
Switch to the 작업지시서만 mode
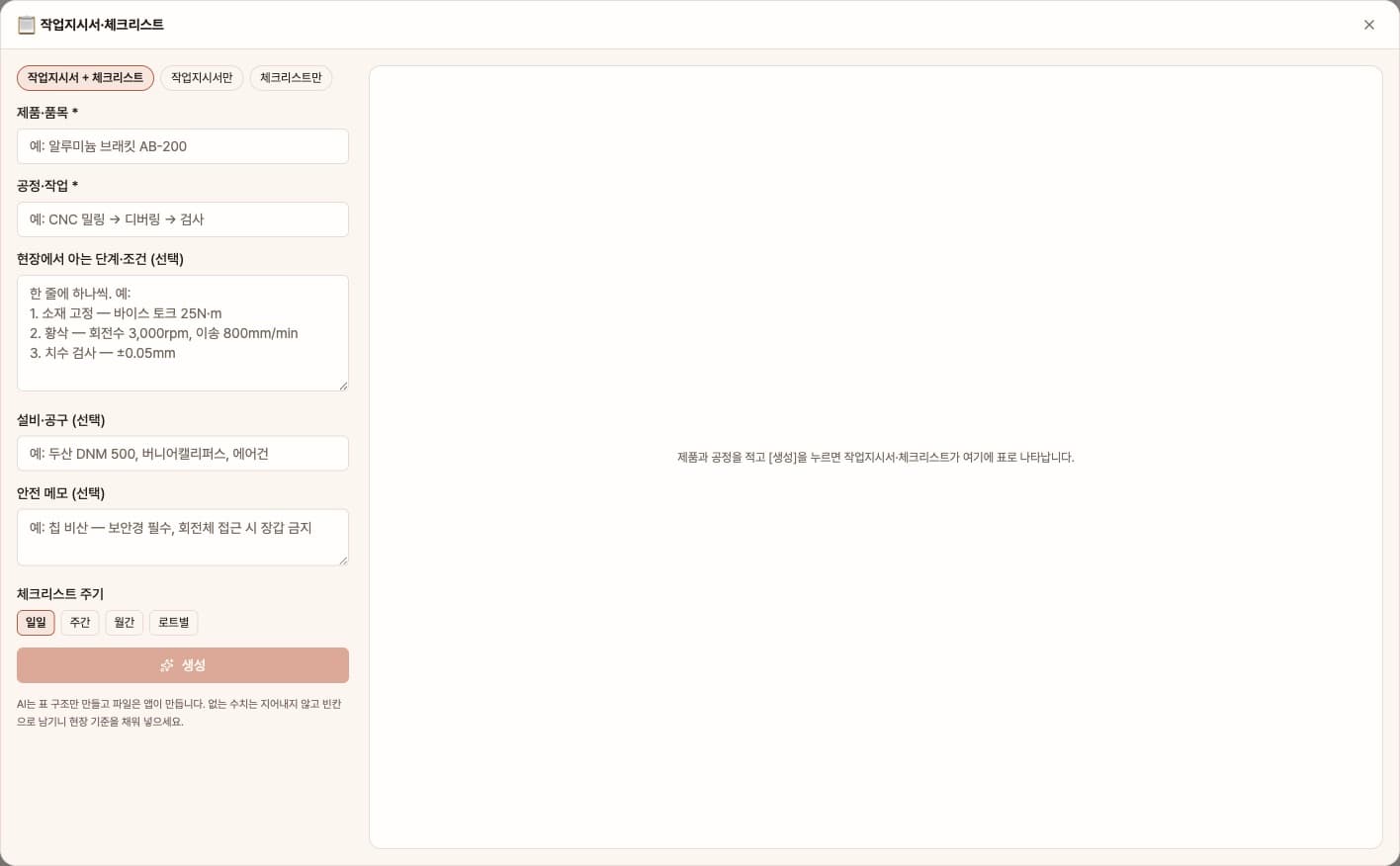(x=202, y=78)
